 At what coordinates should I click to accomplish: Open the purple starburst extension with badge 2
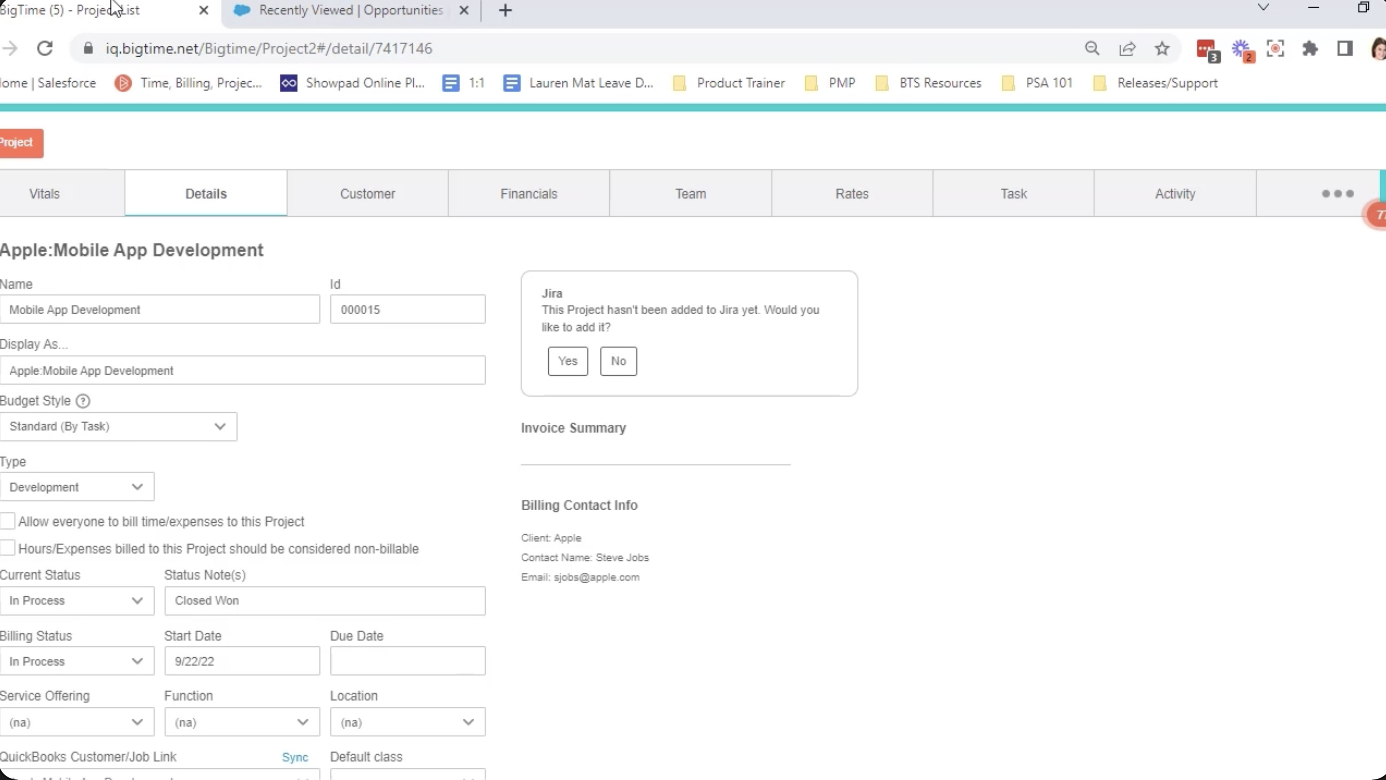(1242, 49)
